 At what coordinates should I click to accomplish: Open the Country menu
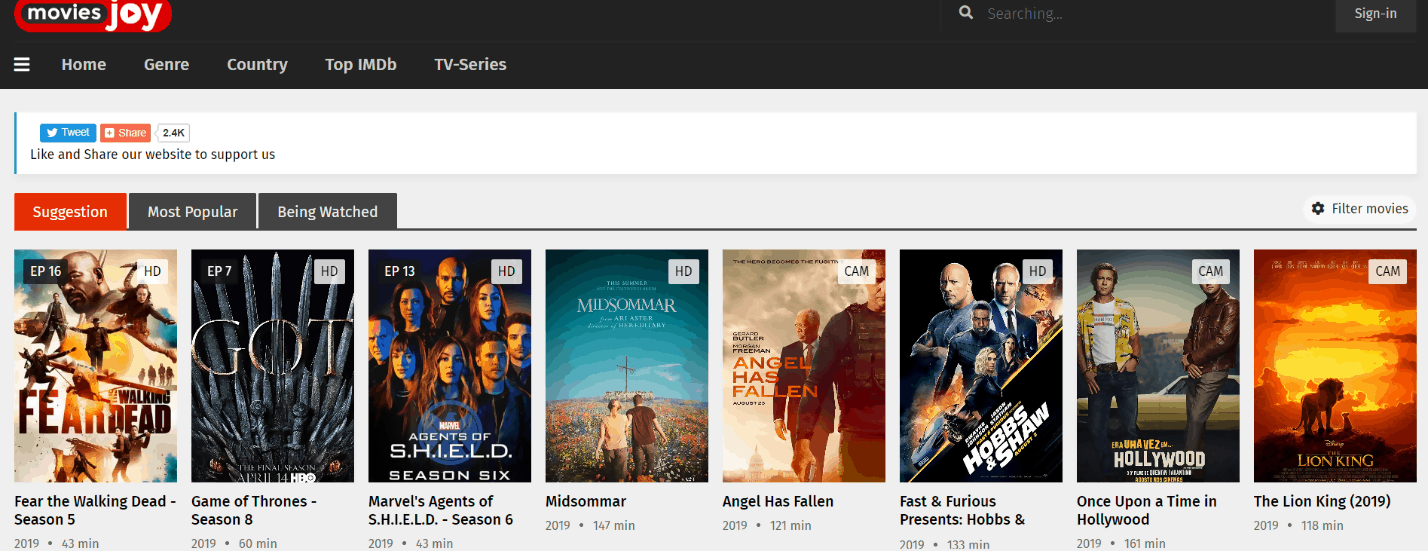257,64
